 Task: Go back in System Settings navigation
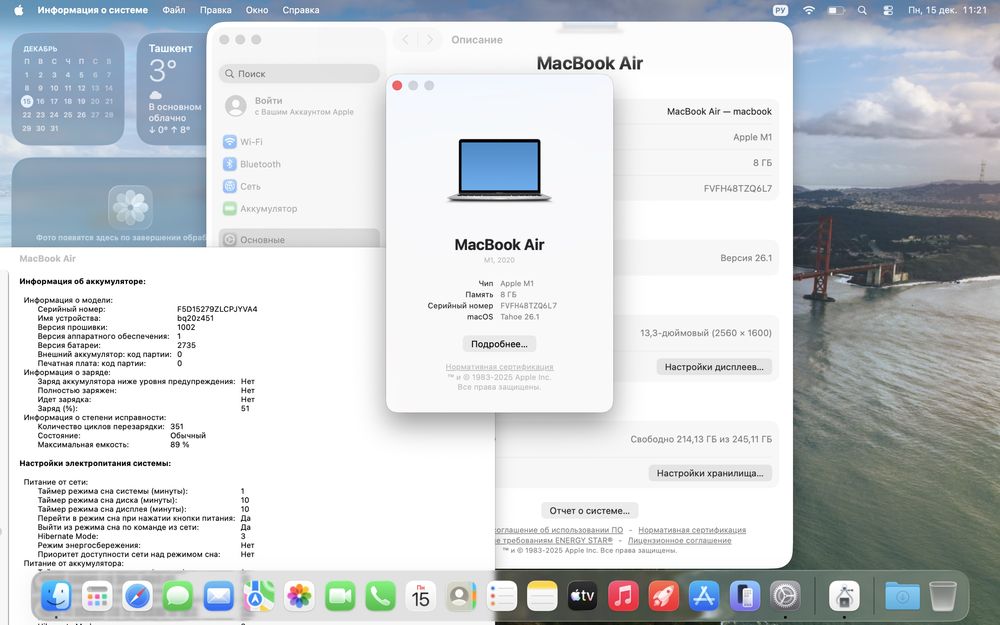[405, 40]
